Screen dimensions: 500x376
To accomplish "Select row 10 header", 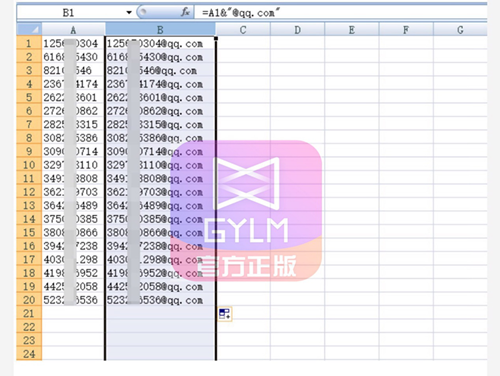I will click(x=29, y=165).
